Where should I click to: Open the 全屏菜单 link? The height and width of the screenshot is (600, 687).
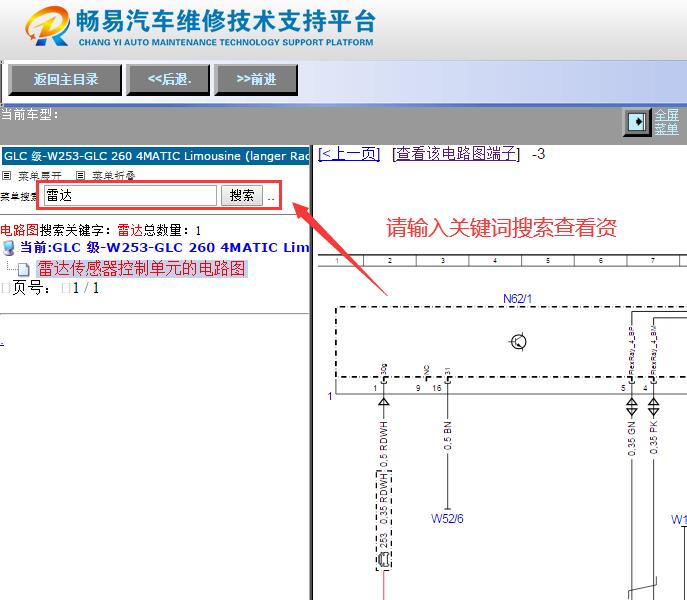tap(666, 122)
